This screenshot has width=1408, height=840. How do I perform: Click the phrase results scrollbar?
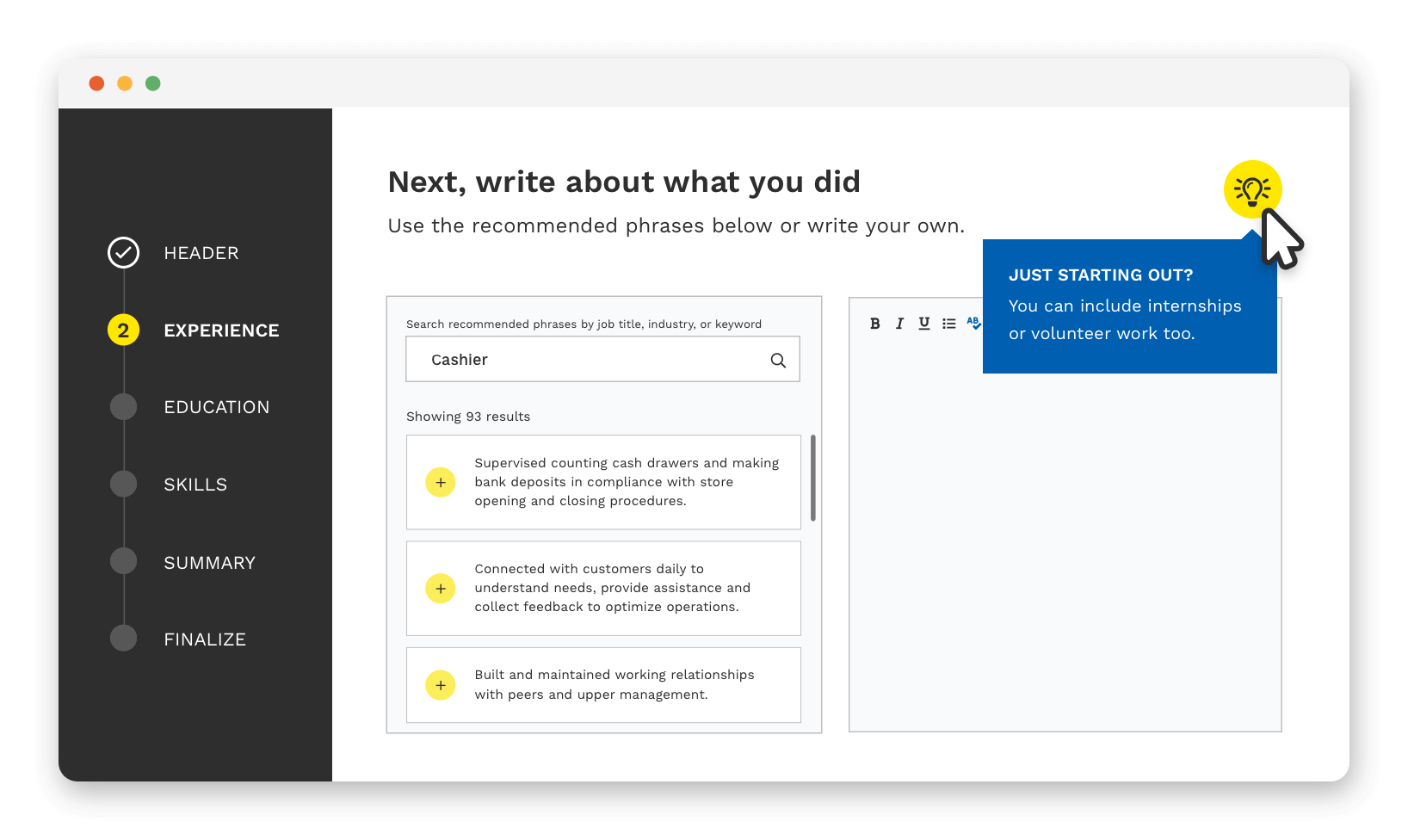(813, 479)
